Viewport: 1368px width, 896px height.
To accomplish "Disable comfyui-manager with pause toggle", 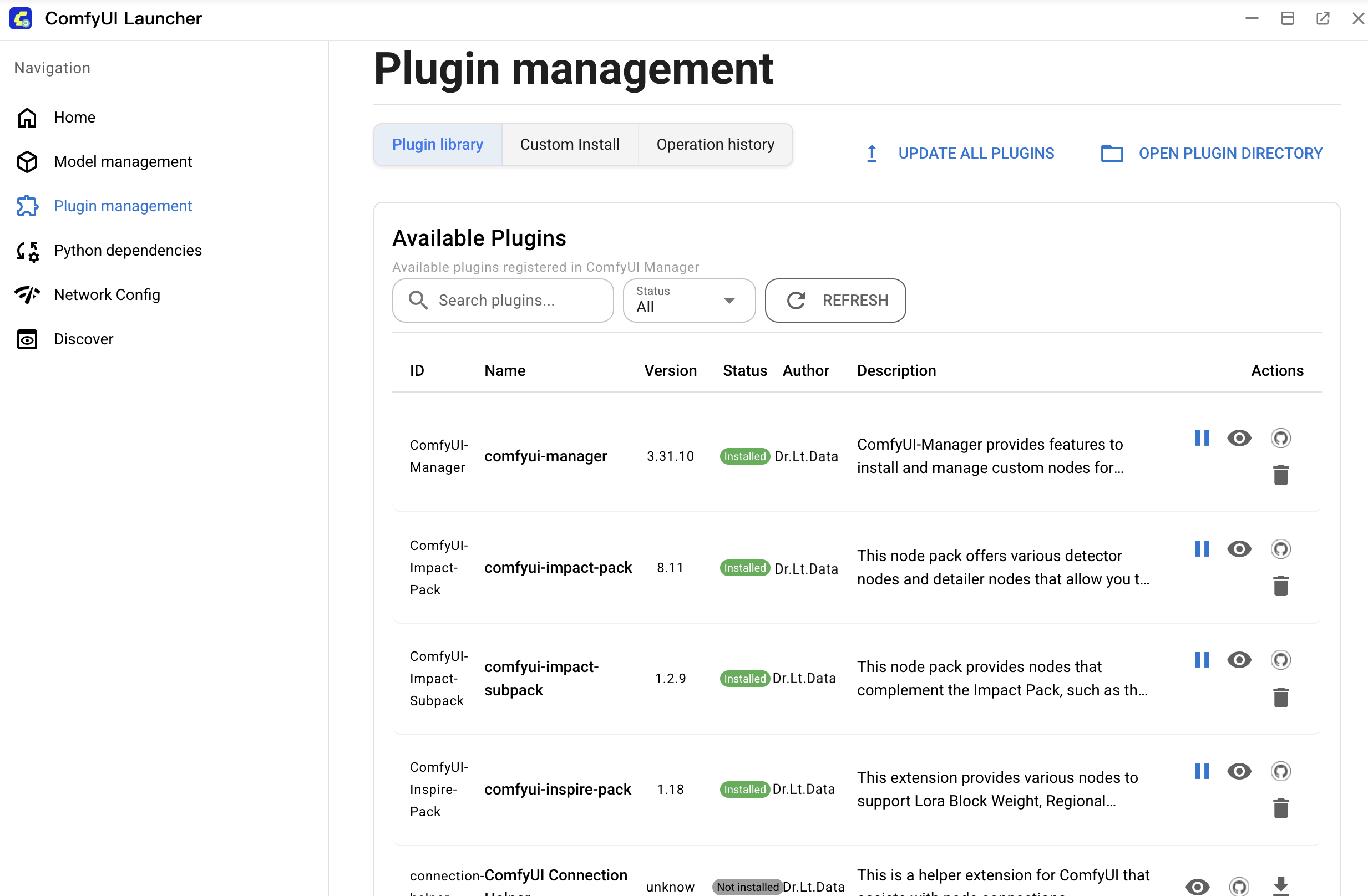I will click(x=1202, y=438).
